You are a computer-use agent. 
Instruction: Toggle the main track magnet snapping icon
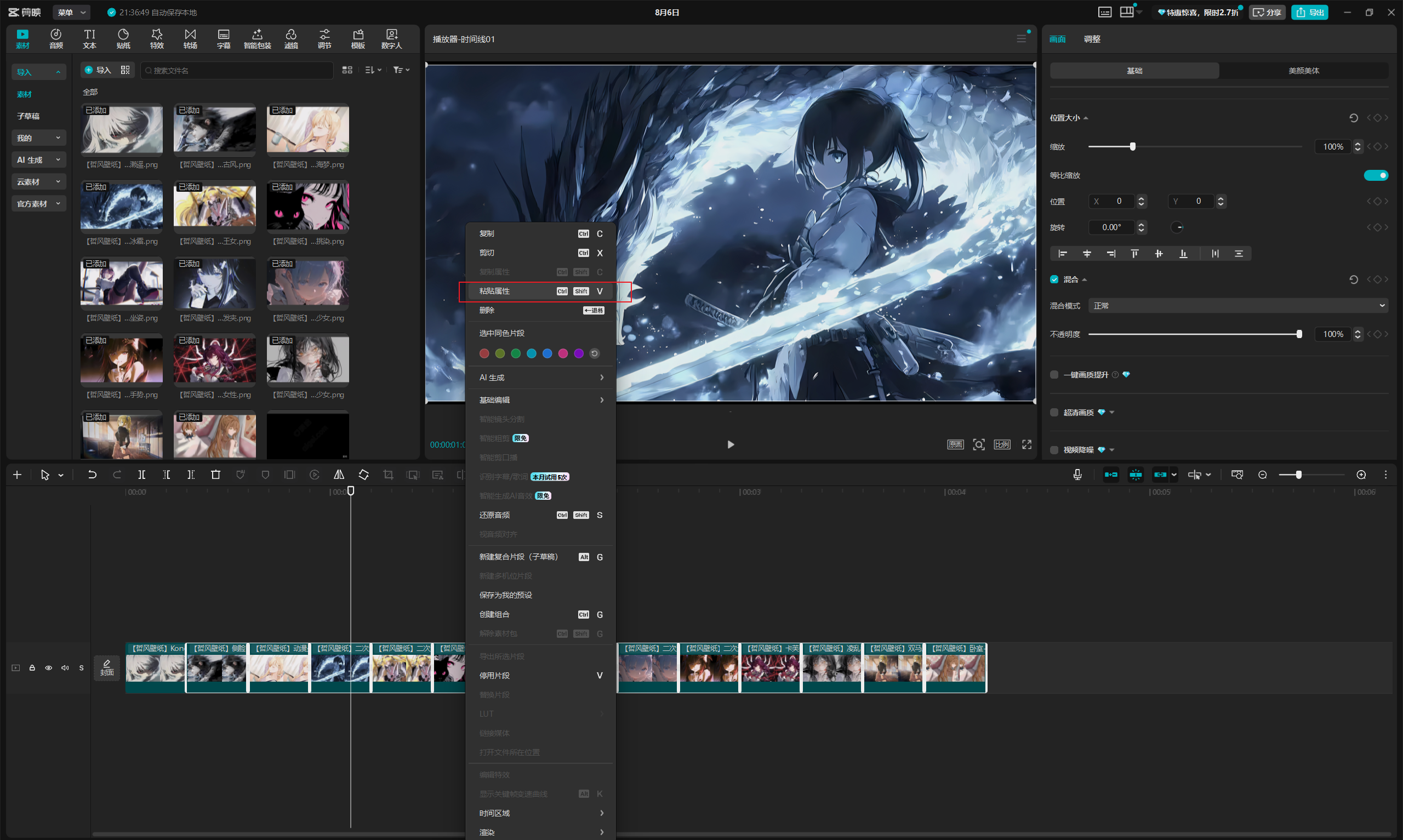(x=1111, y=475)
